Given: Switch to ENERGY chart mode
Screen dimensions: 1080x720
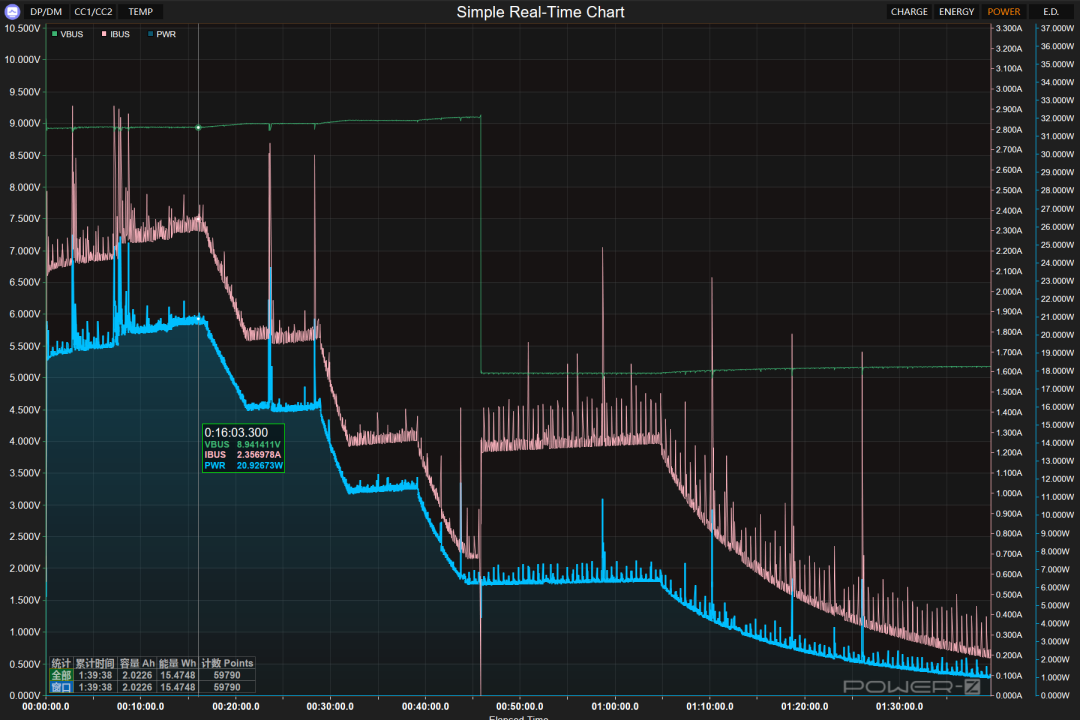Looking at the screenshot, I should 956,12.
